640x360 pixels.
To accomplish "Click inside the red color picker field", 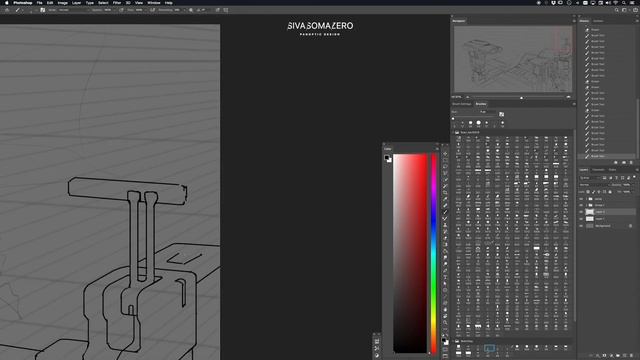I will (410, 253).
